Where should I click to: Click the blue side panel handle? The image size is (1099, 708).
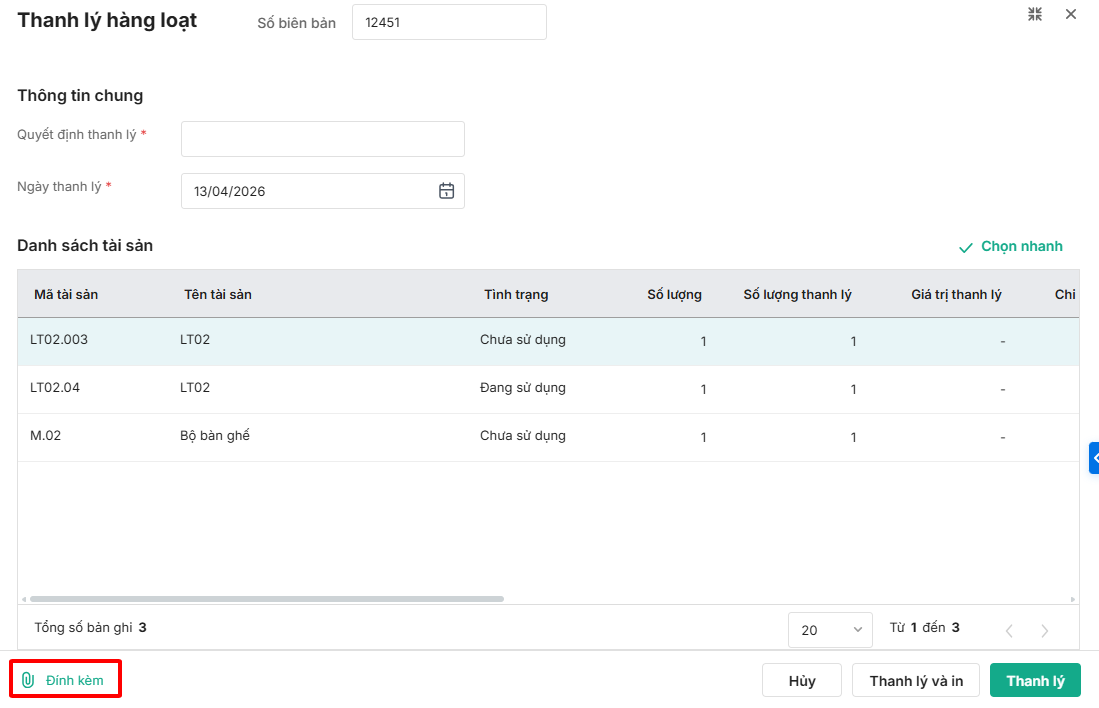[x=1094, y=457]
